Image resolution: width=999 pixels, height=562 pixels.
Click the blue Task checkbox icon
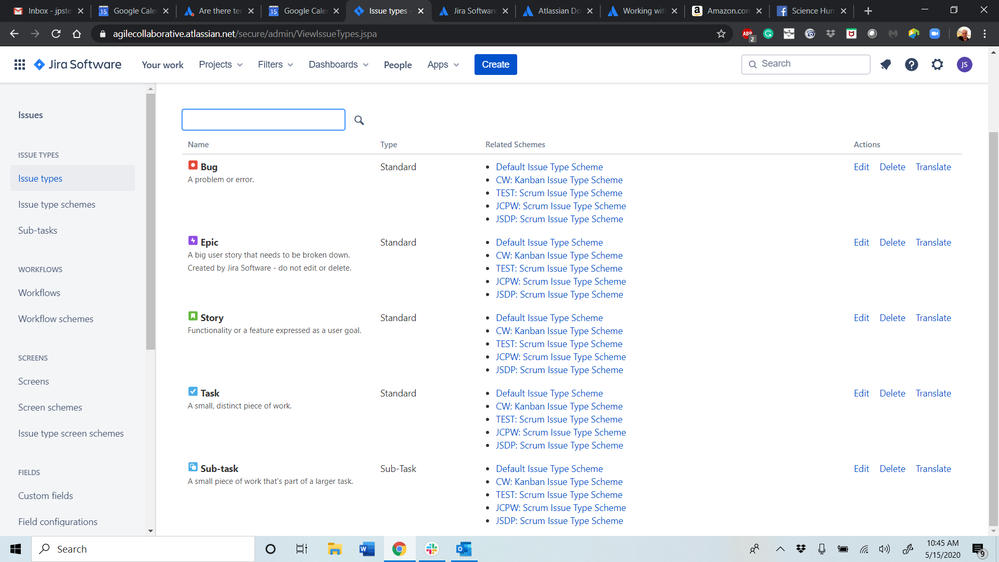pyautogui.click(x=192, y=392)
